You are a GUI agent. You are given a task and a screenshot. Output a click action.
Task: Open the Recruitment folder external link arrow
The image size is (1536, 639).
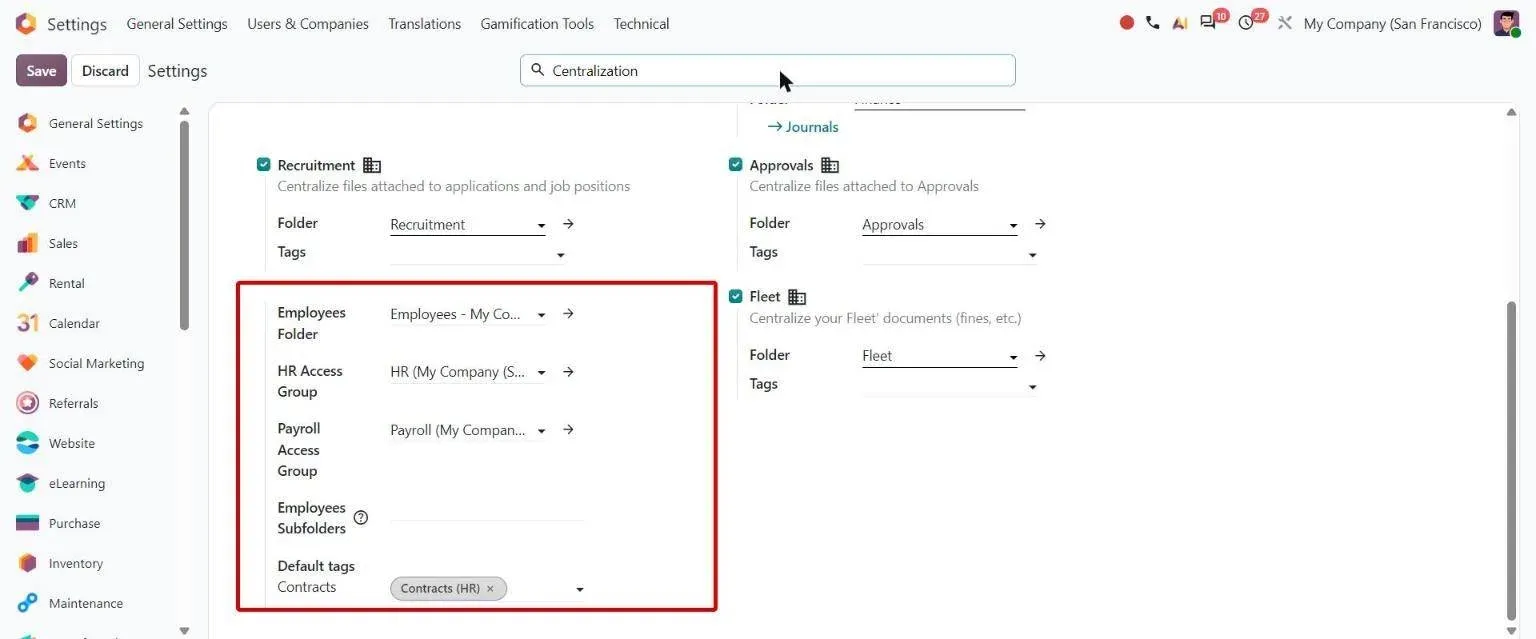coord(568,224)
